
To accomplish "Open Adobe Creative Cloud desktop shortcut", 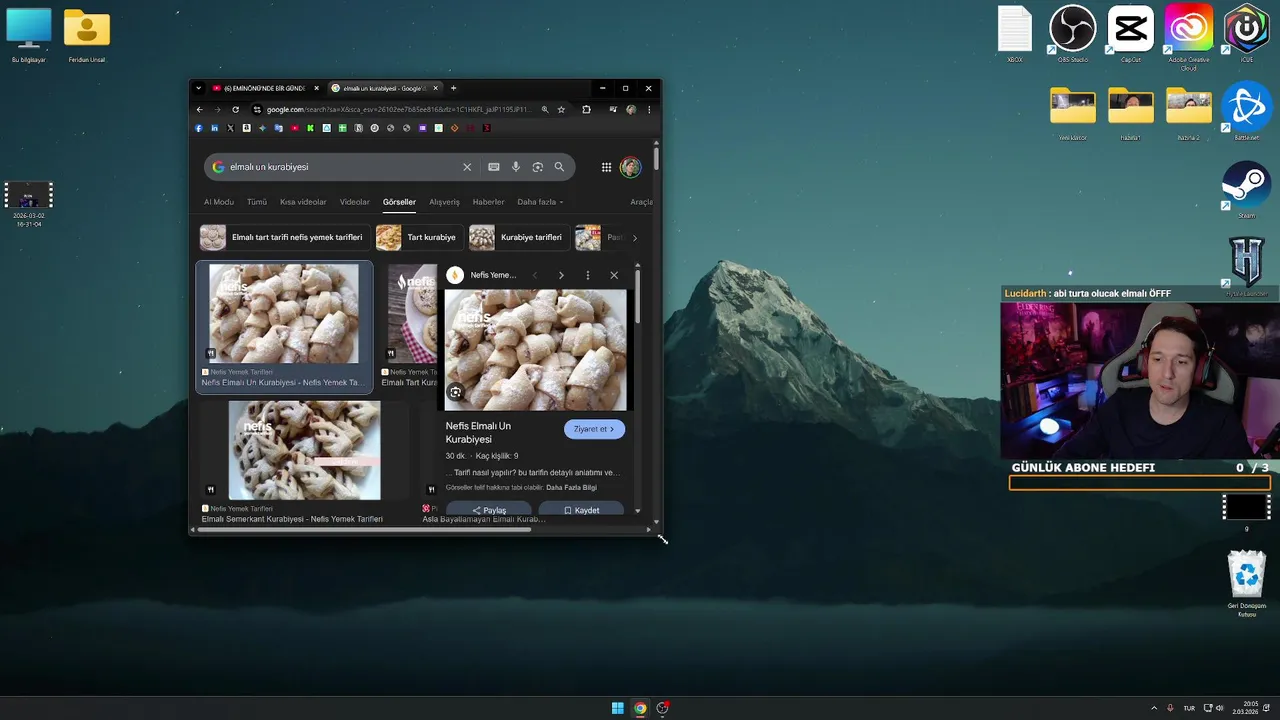I will click(x=1188, y=38).
